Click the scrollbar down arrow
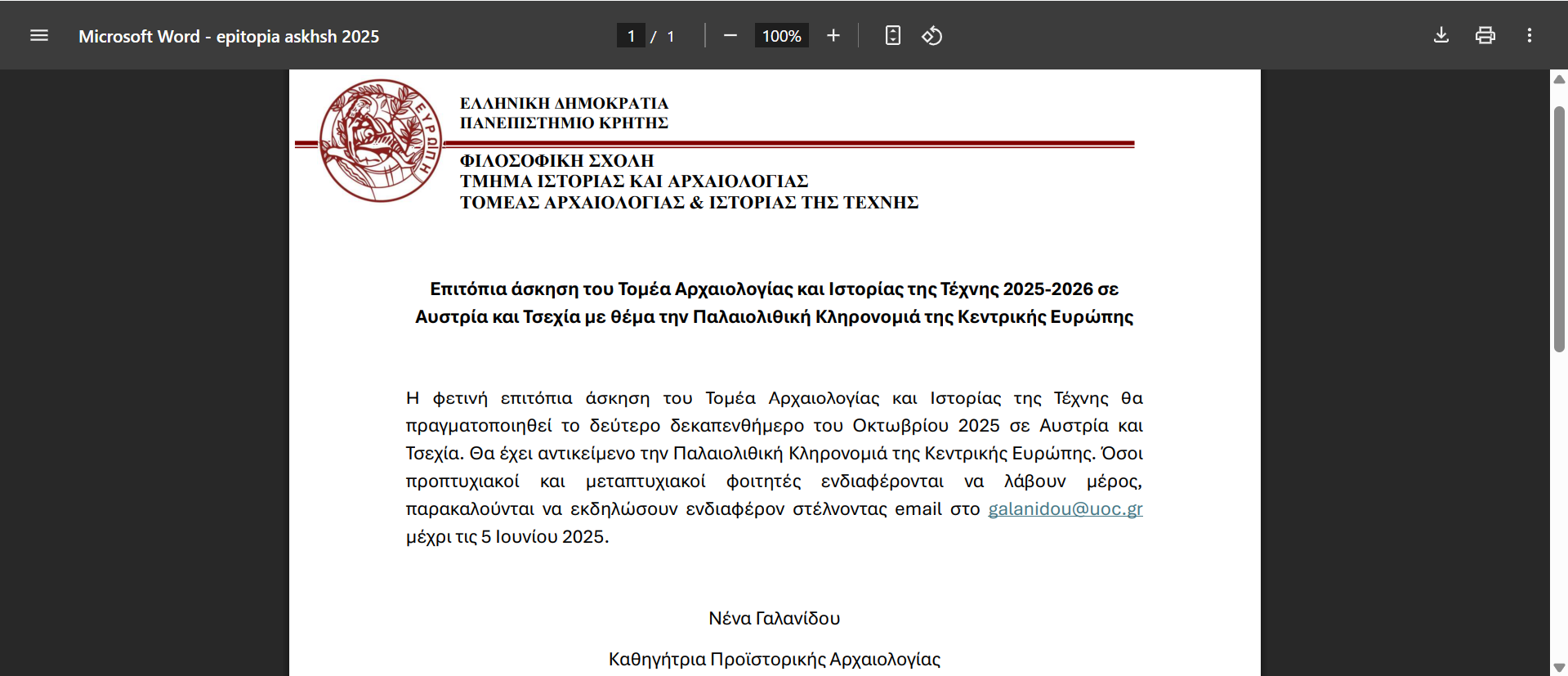1568x676 pixels. click(x=1559, y=668)
